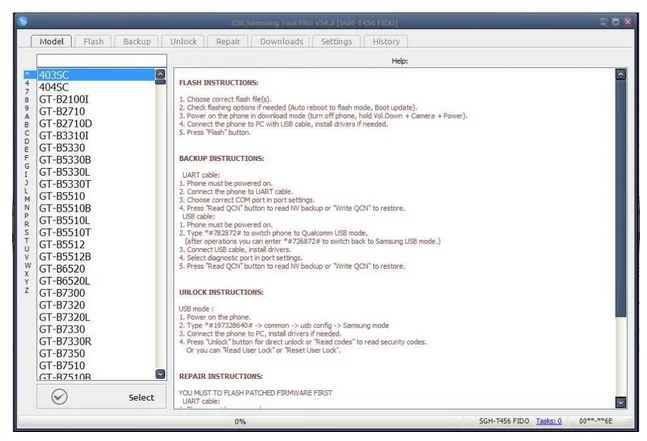Image resolution: width=647 pixels, height=441 pixels.
Task: Select model GT-B3310I
Action: [x=97, y=136]
